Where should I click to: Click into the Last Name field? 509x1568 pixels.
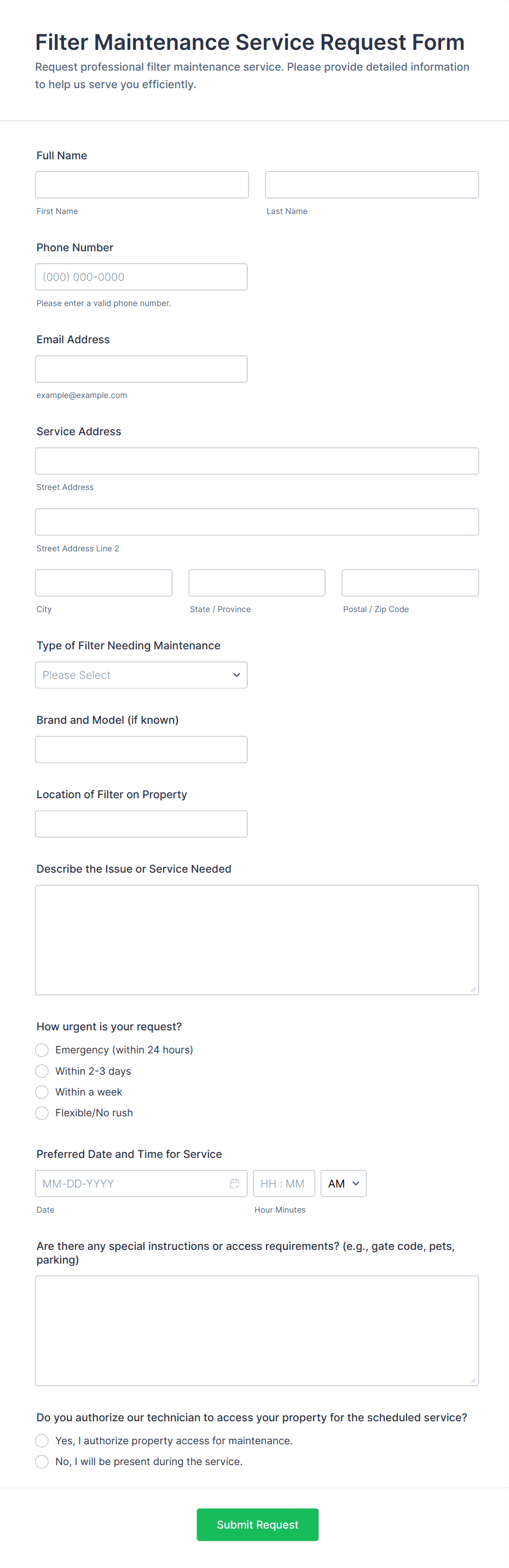coord(372,185)
